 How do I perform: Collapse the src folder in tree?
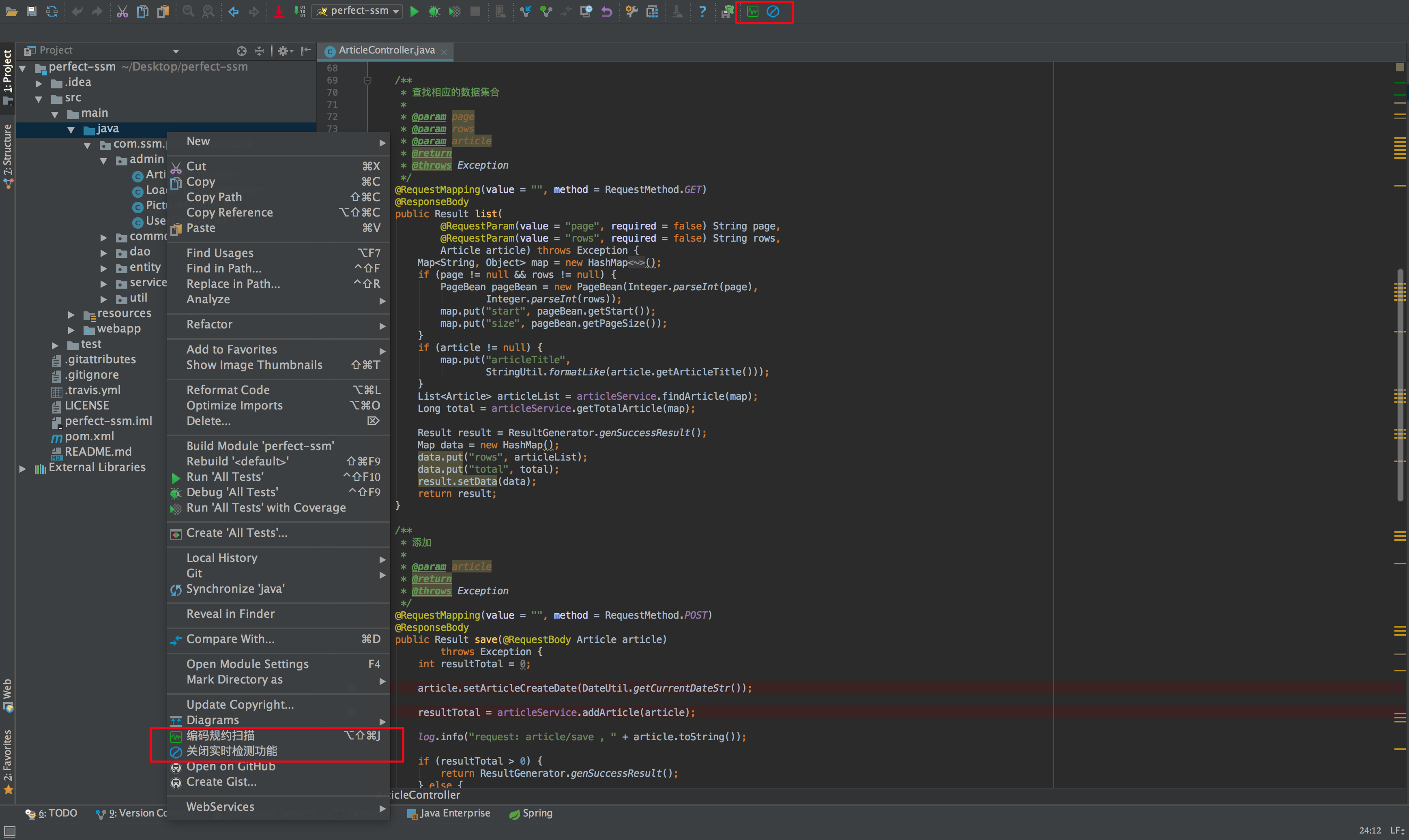39,99
